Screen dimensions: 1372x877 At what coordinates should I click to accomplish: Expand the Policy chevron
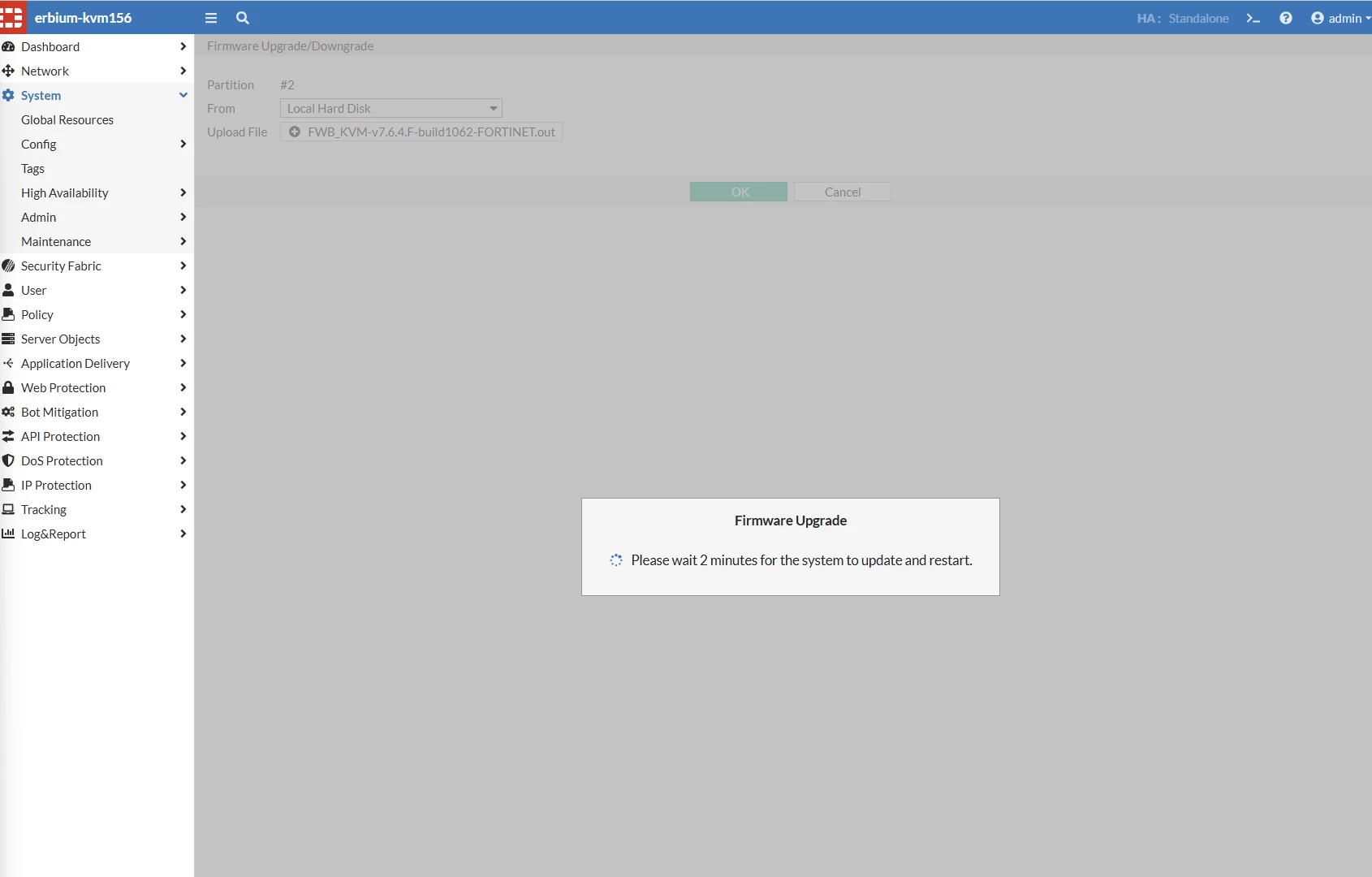(183, 314)
